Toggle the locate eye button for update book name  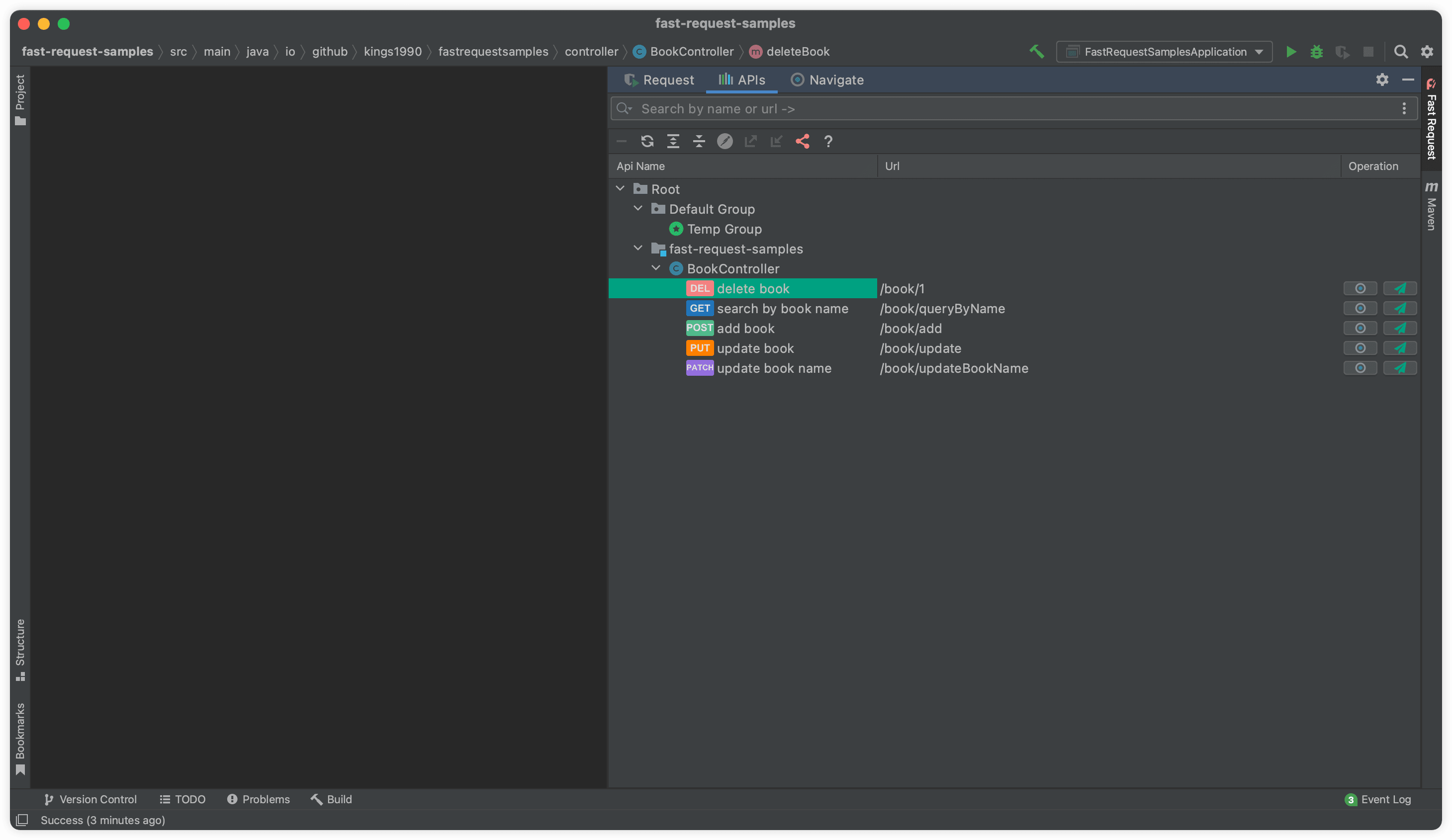coord(1360,368)
